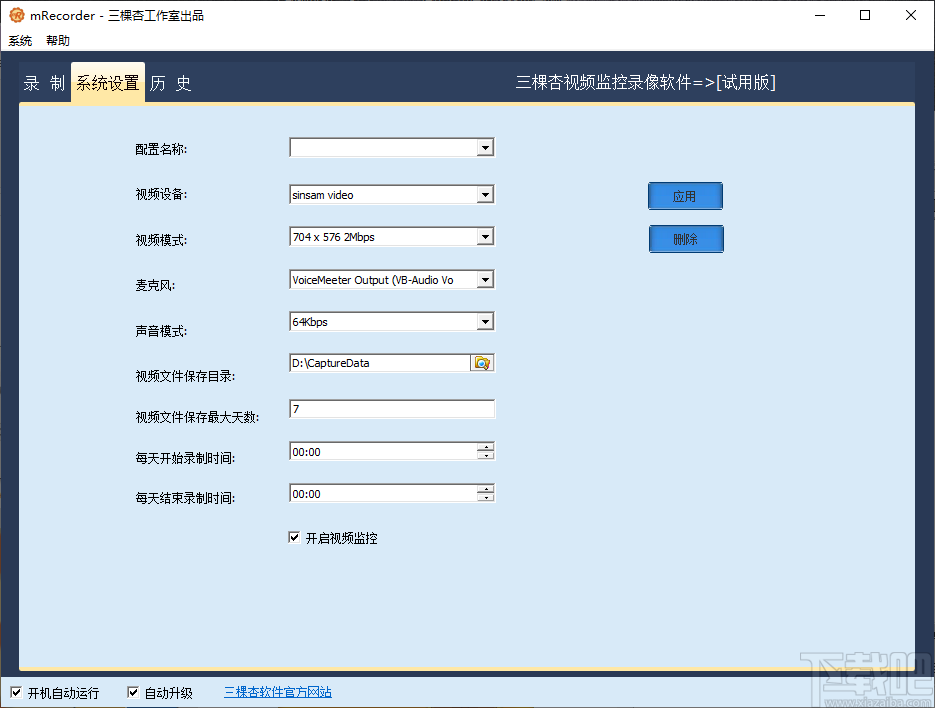Visit 三棵杏软件官方网站 link
This screenshot has height=708, width=935.
coord(277,691)
